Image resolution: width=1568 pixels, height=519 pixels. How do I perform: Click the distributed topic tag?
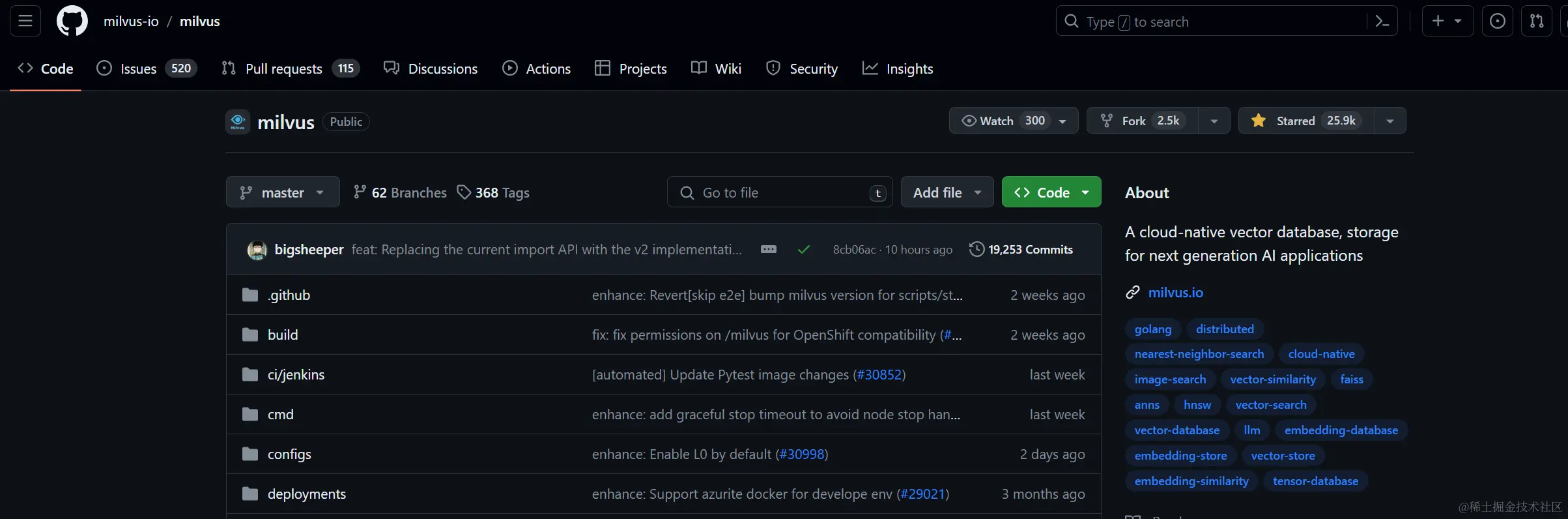point(1225,329)
